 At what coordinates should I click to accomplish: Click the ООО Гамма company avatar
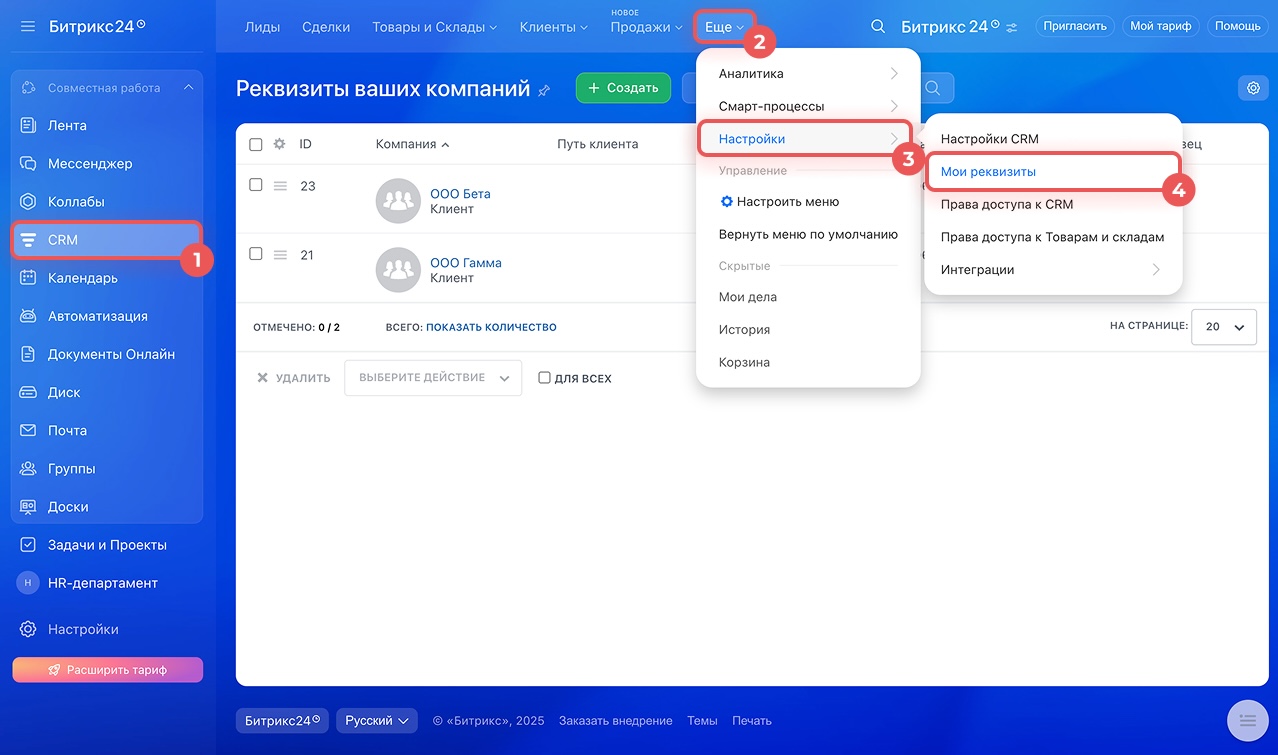coord(398,270)
